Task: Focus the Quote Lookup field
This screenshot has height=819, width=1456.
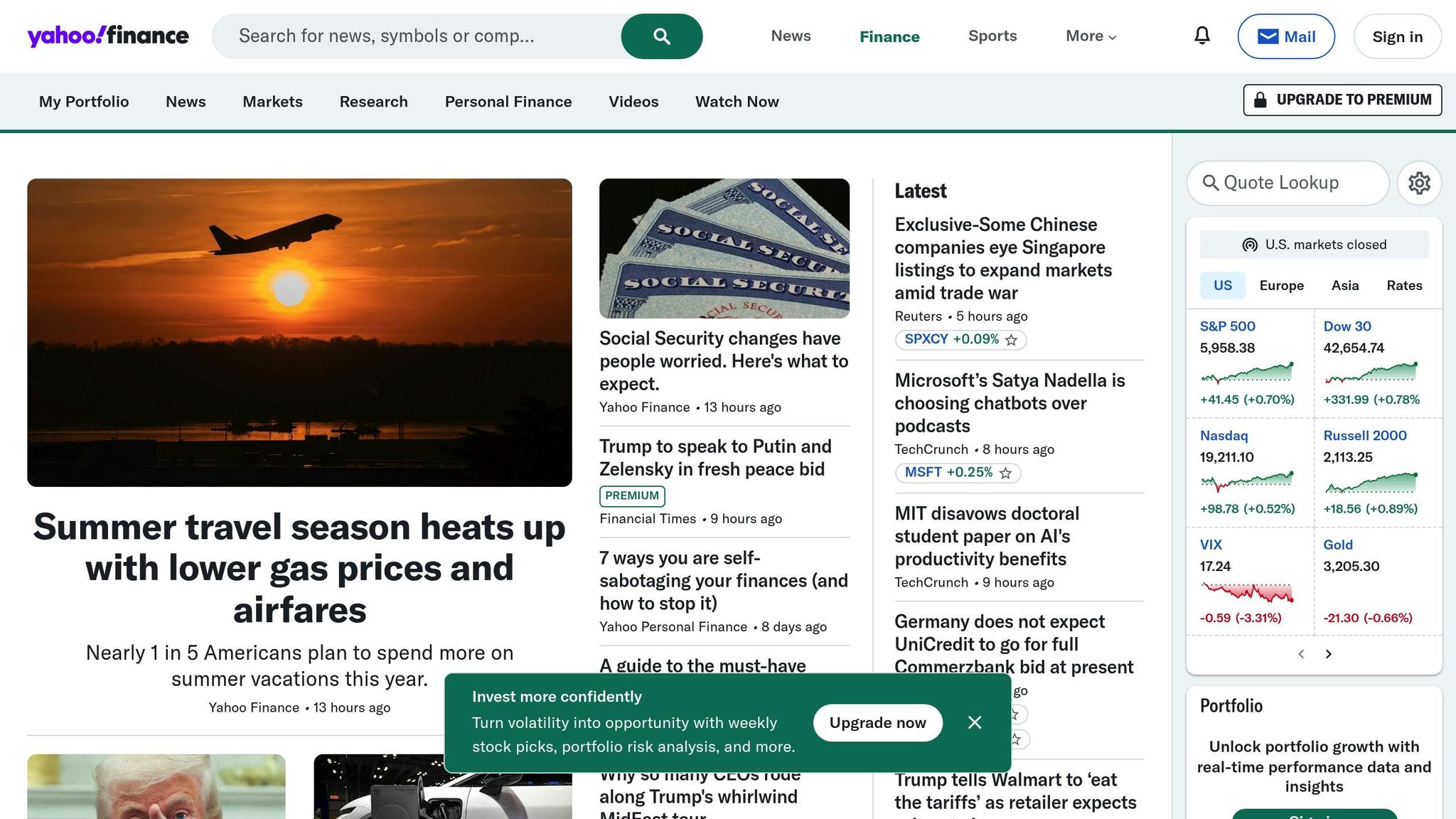Action: 1288,183
